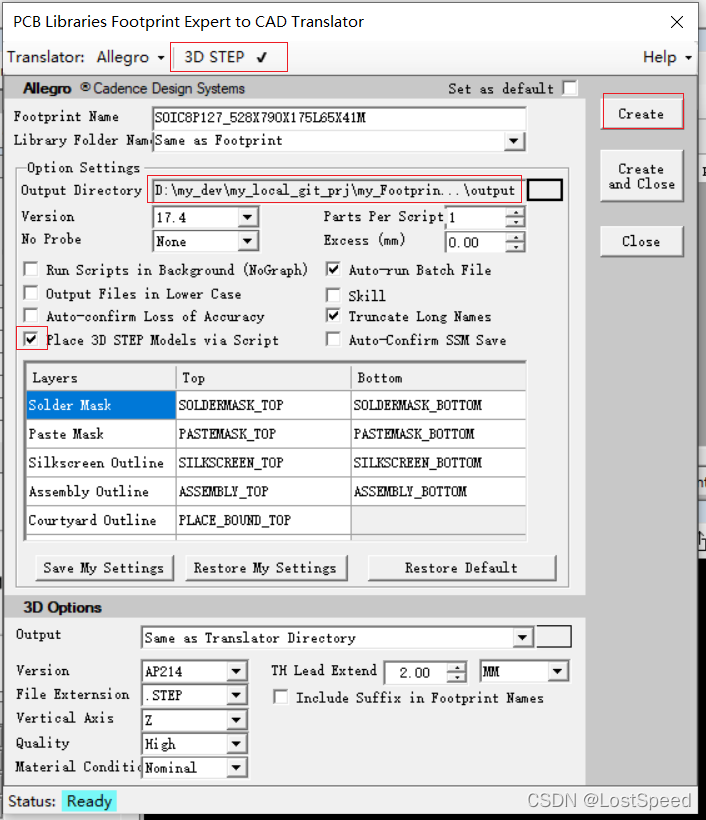Select the Solder Mask layer row

tap(101, 405)
